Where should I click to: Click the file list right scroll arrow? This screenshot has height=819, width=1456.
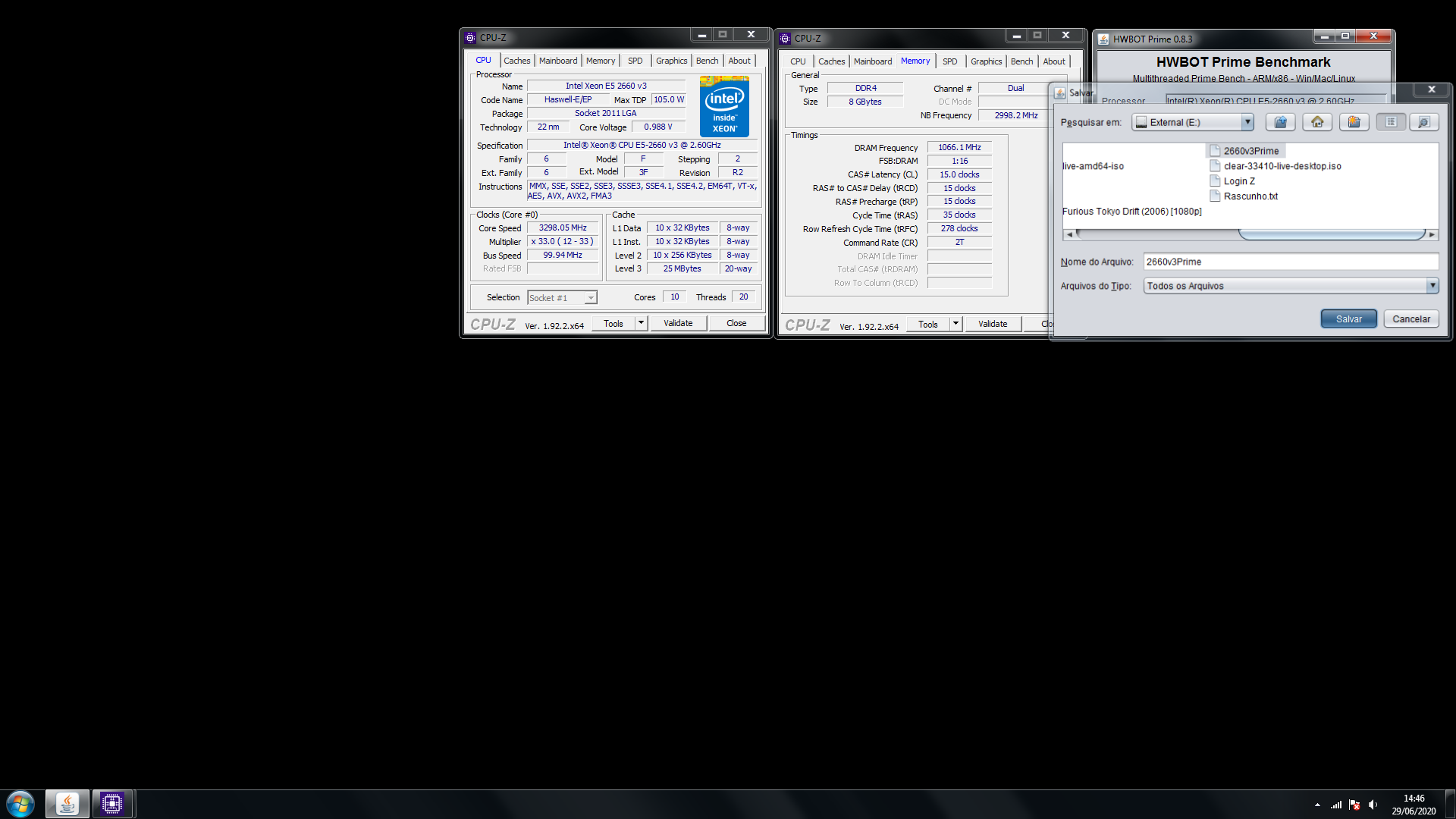point(1432,234)
